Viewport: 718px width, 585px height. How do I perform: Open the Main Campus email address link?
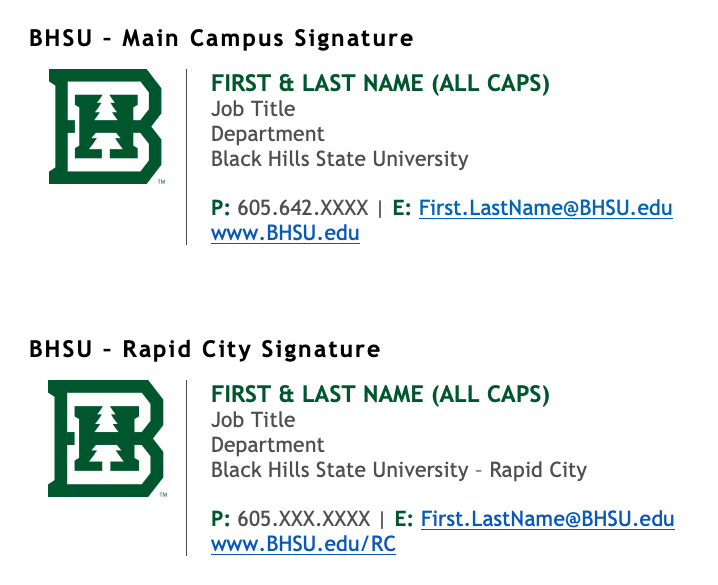click(x=545, y=208)
